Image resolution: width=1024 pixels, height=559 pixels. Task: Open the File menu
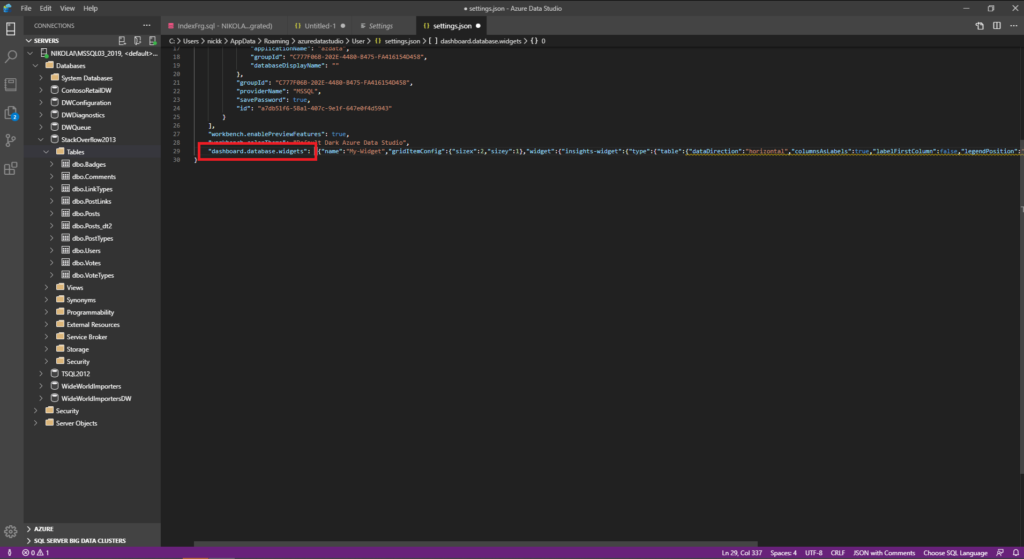tap(26, 8)
